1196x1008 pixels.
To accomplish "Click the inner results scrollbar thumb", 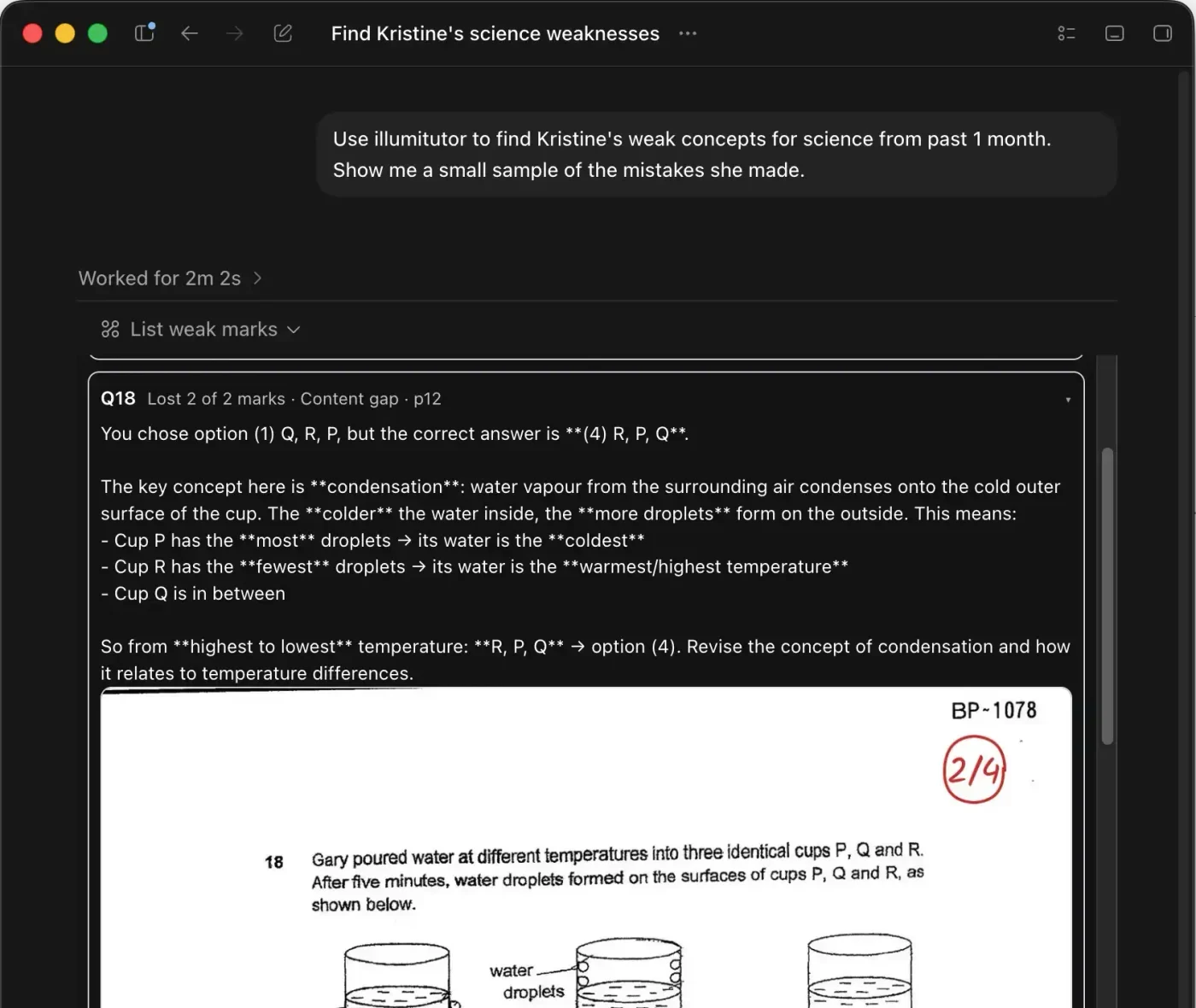I will click(1107, 595).
